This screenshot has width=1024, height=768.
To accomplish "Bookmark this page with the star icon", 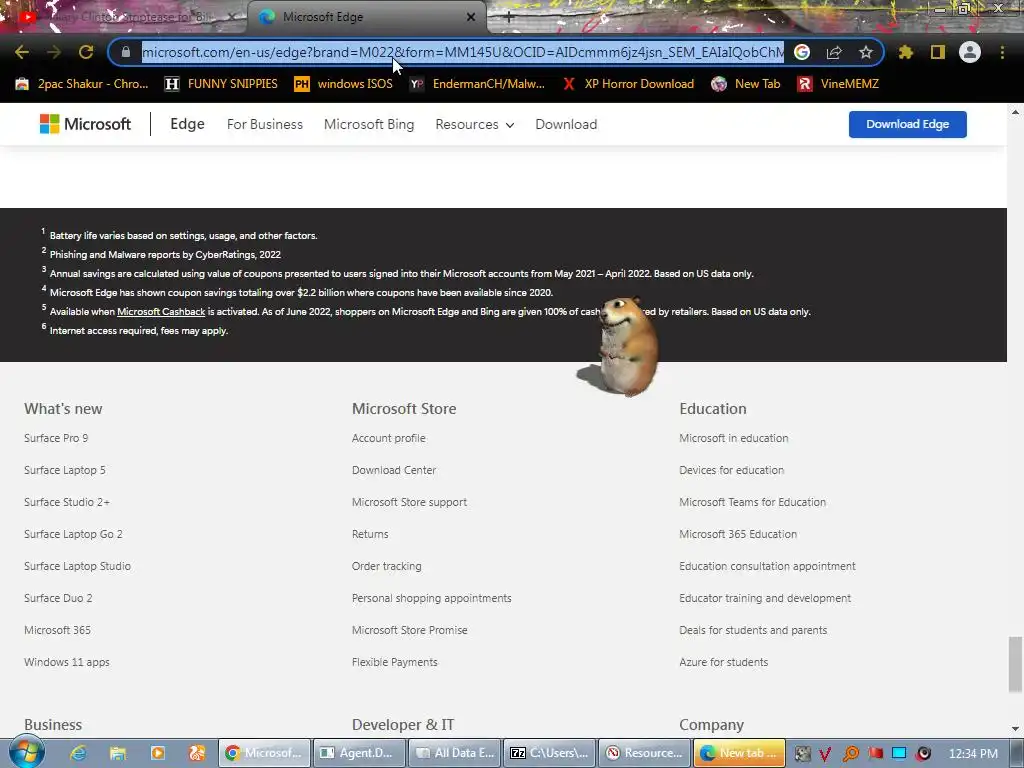I will click(x=866, y=52).
